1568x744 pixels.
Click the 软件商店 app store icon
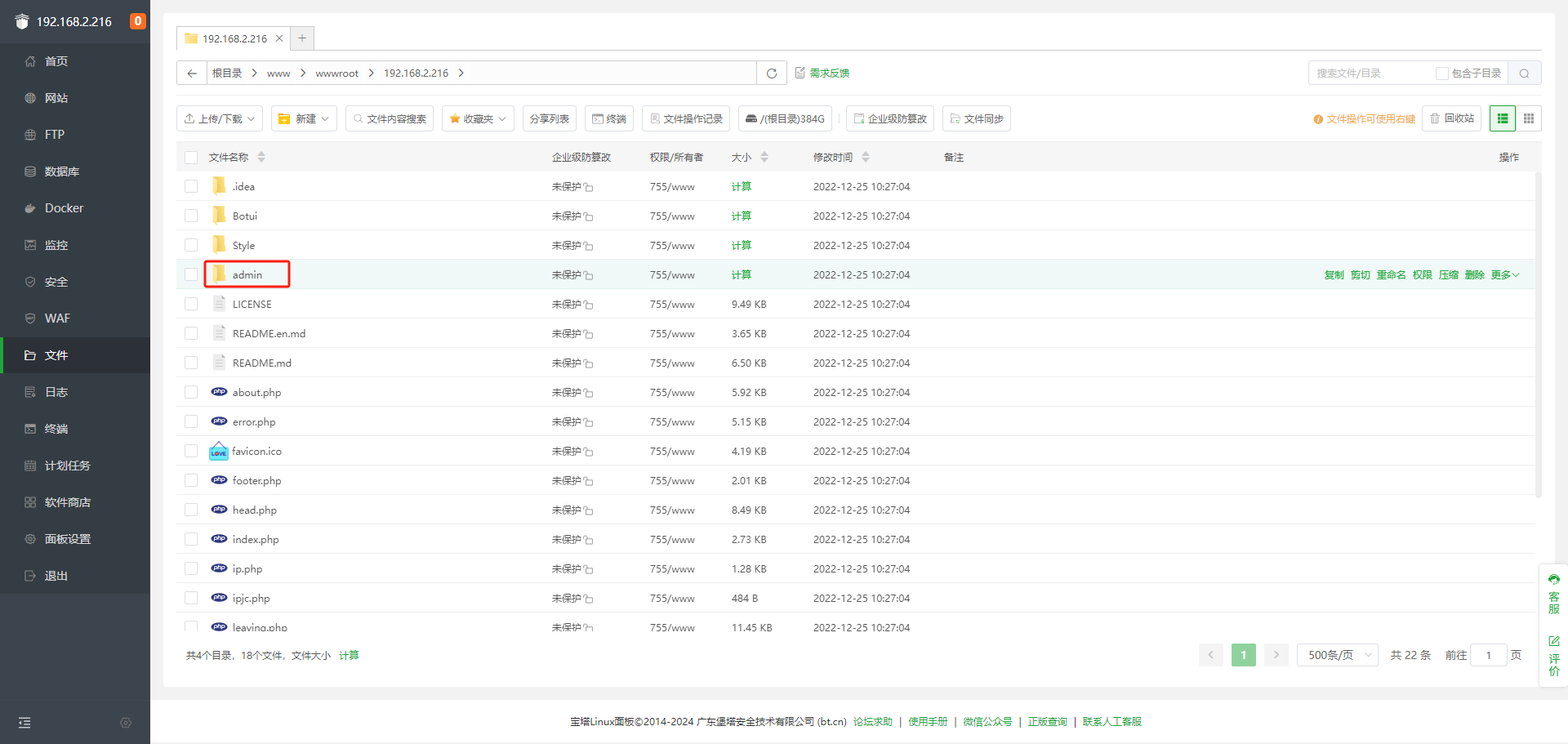coord(30,502)
